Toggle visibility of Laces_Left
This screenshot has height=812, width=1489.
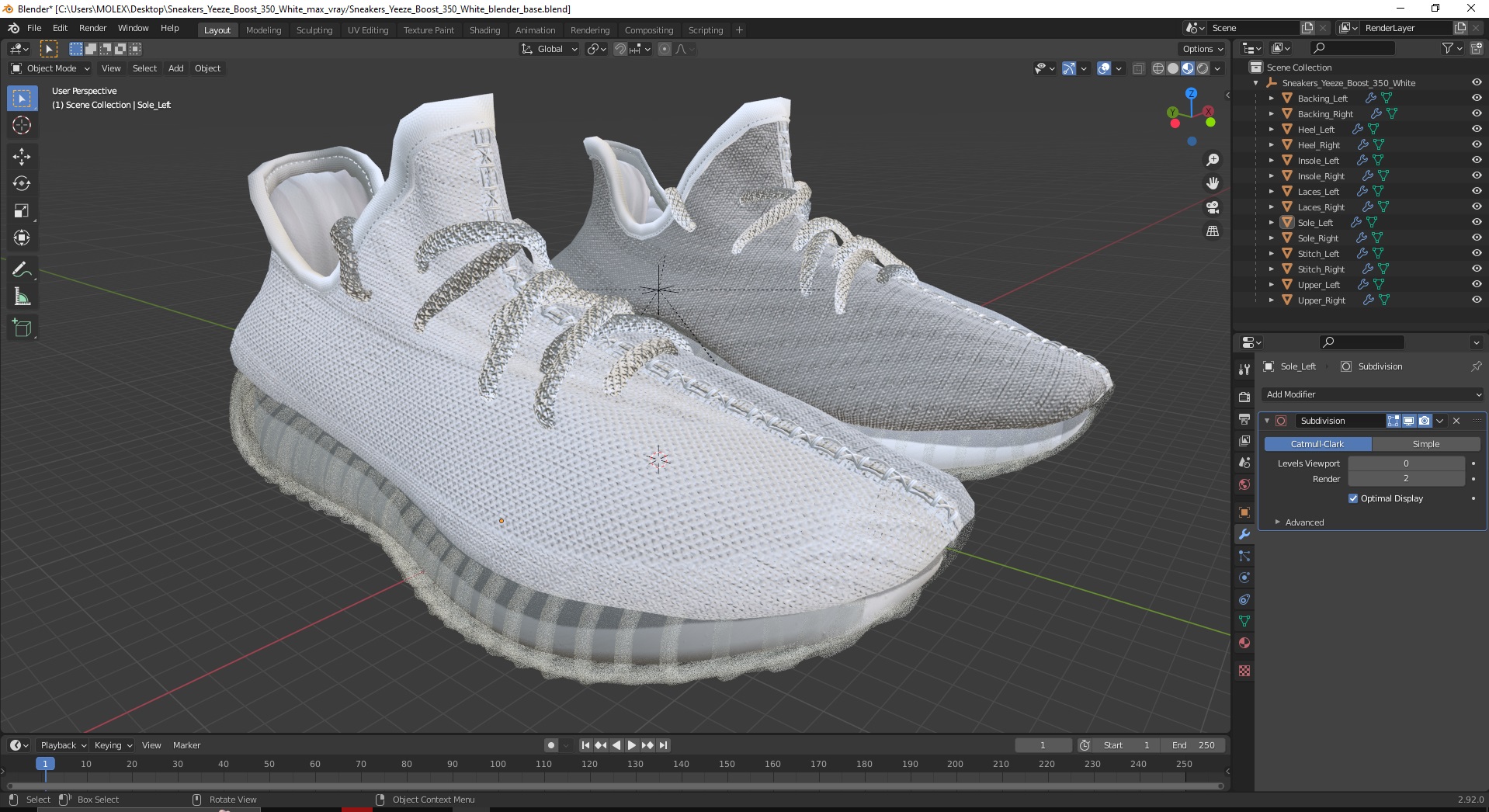[1477, 191]
